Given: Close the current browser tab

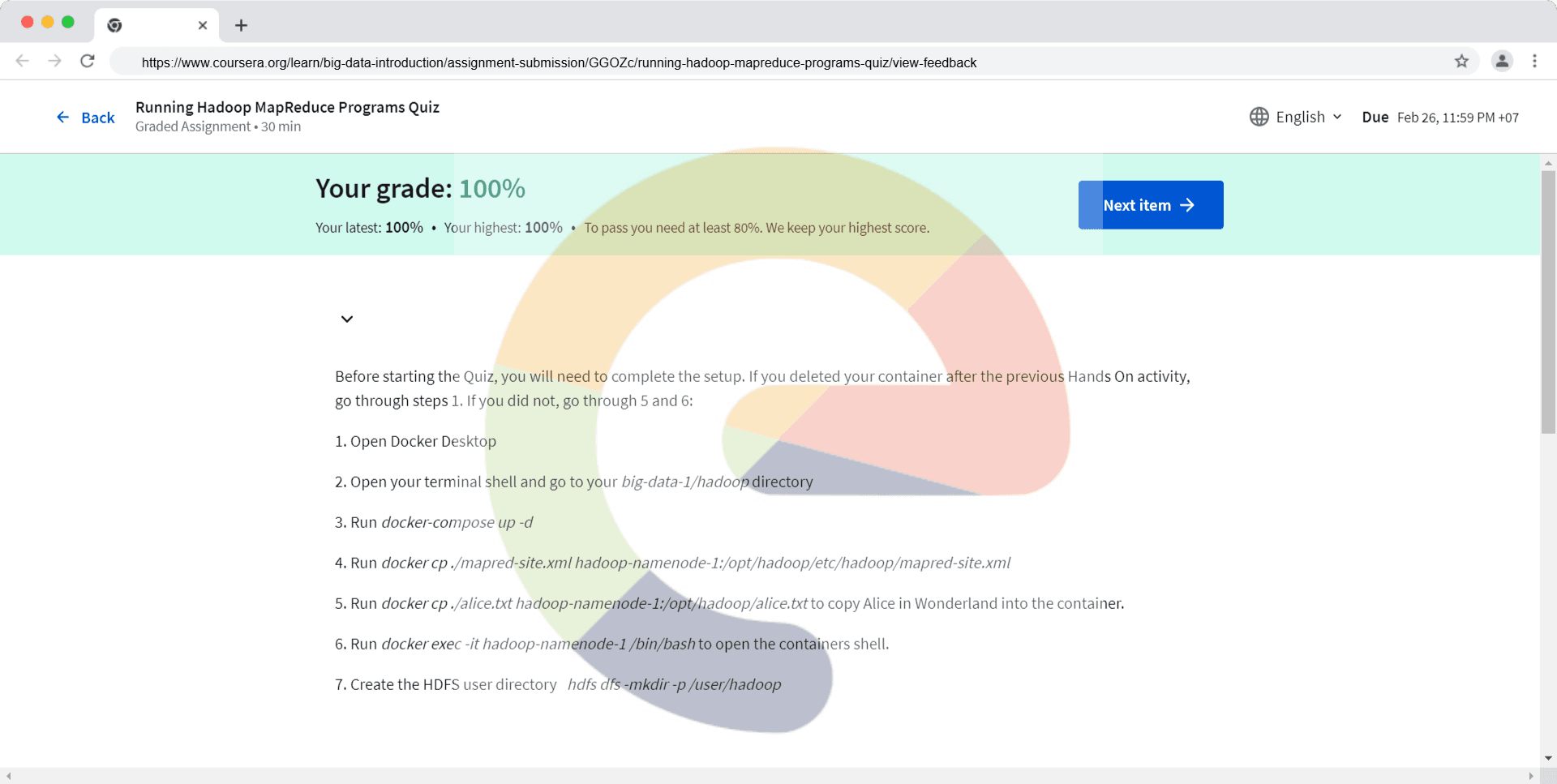Looking at the screenshot, I should click(x=203, y=25).
